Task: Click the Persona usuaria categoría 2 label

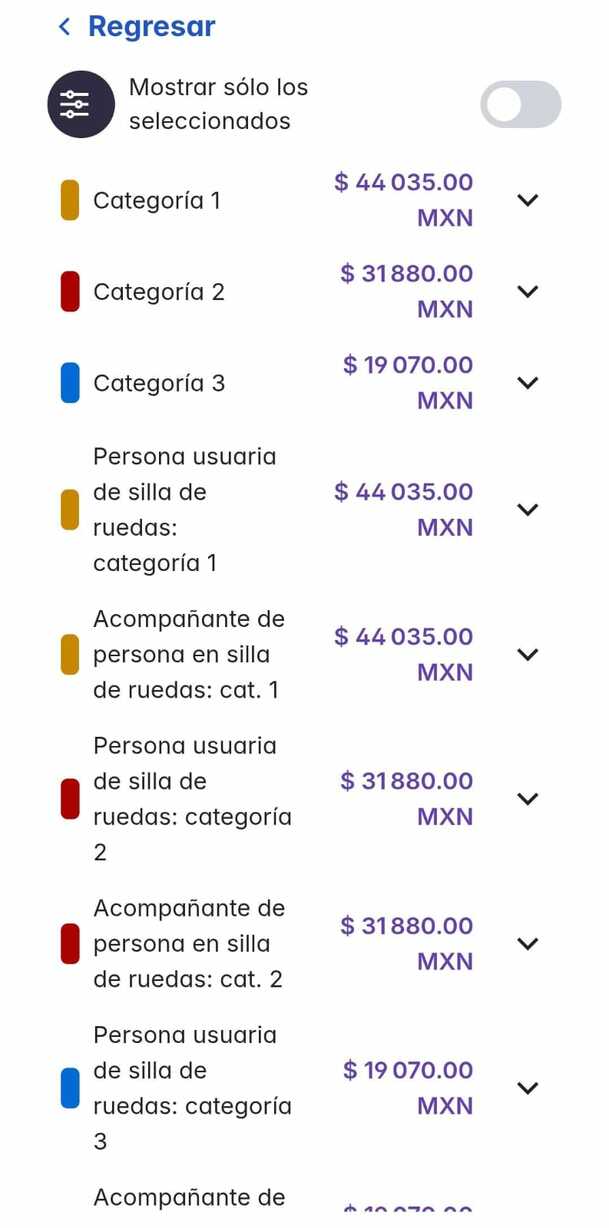Action: pyautogui.click(x=190, y=798)
